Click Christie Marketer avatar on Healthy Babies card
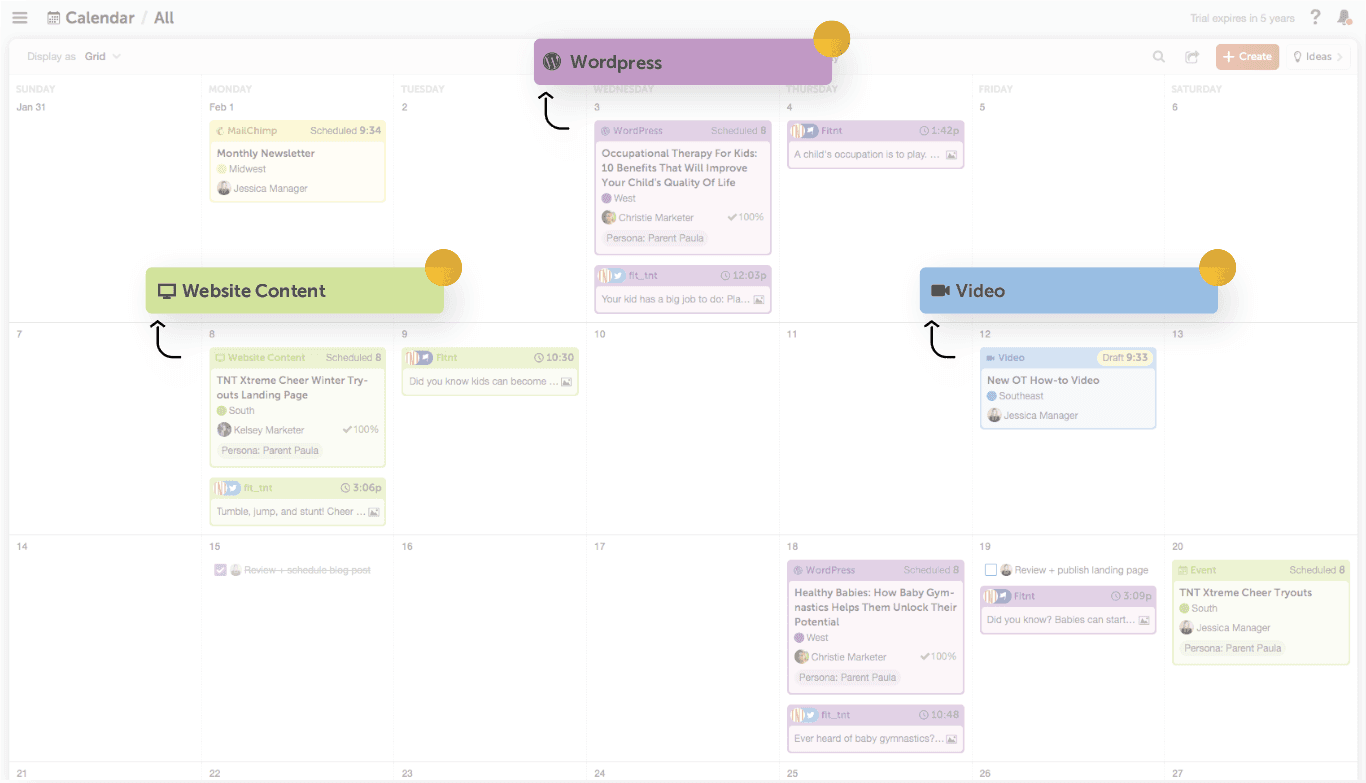The height and width of the screenshot is (783, 1366). tap(801, 657)
